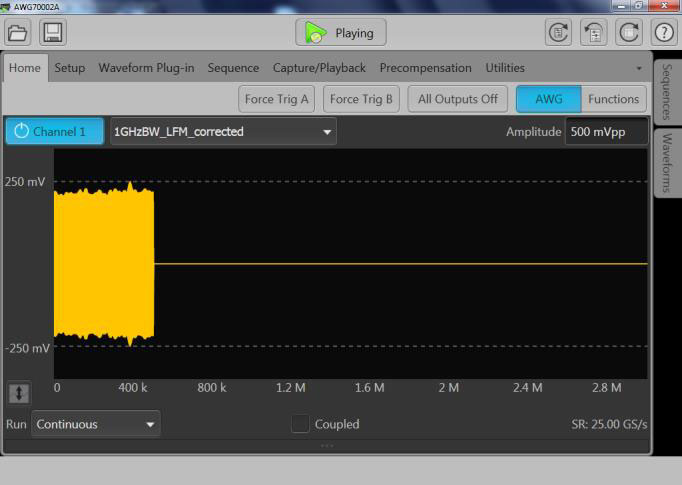Viewport: 682px width, 485px height.
Task: Open the Setup tab
Action: pyautogui.click(x=70, y=68)
